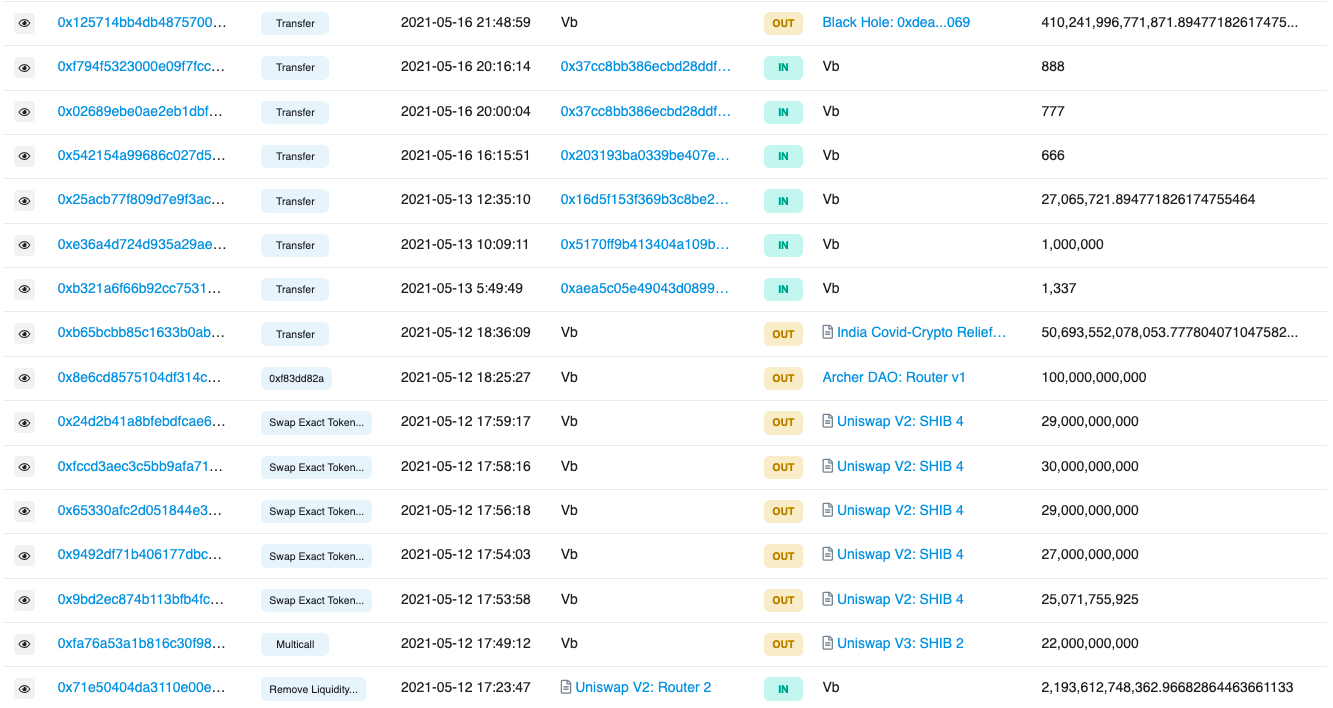Open India Covid-Crypto Relief address link
This screenshot has height=708, width=1333.
[921, 333]
